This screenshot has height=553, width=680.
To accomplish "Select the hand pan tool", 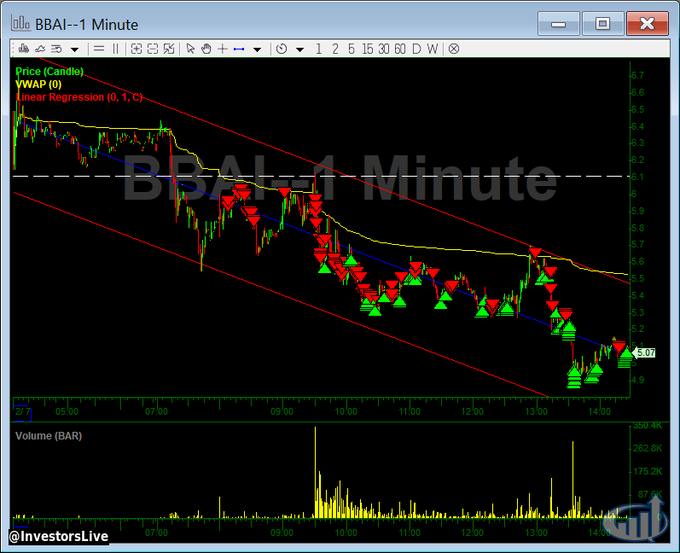I will click(206, 49).
